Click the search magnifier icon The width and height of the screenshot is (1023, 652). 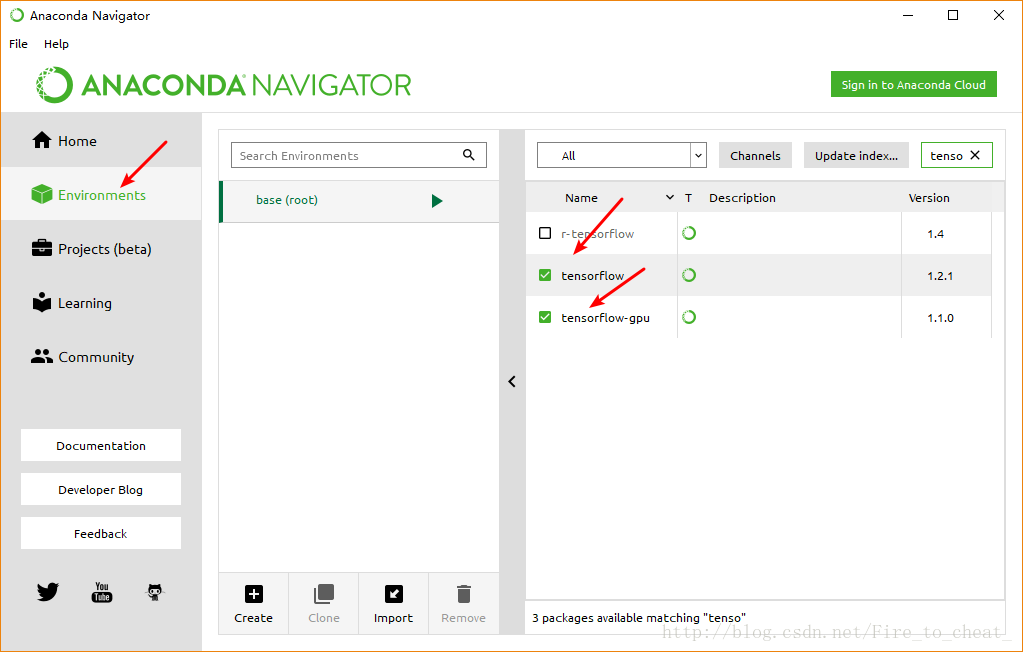[x=468, y=155]
